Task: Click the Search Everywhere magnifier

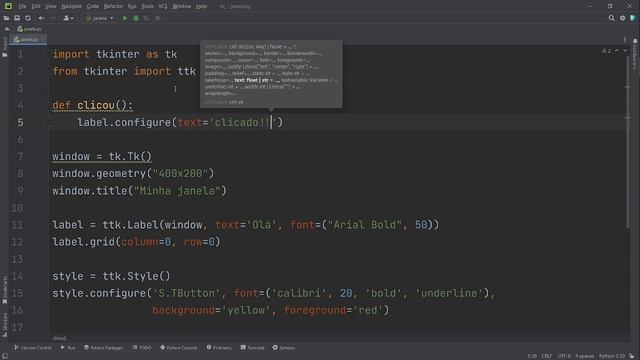Action: click(611, 18)
